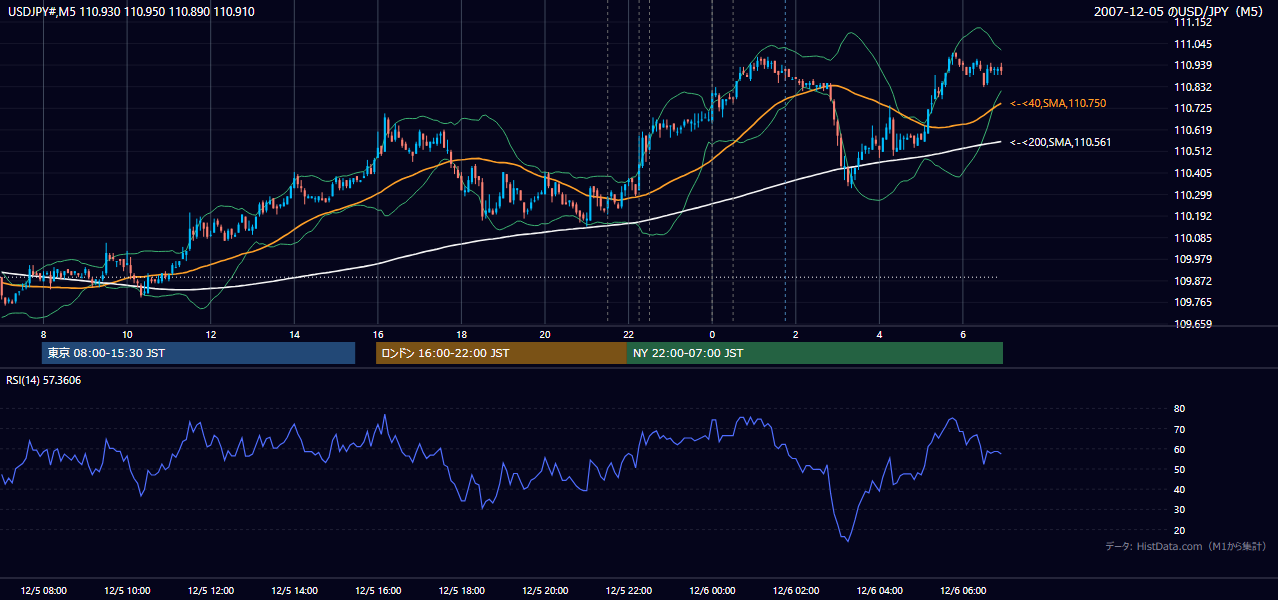This screenshot has height=600, width=1278.
Task: Click price axis value 110.512
Action: click(1192, 152)
